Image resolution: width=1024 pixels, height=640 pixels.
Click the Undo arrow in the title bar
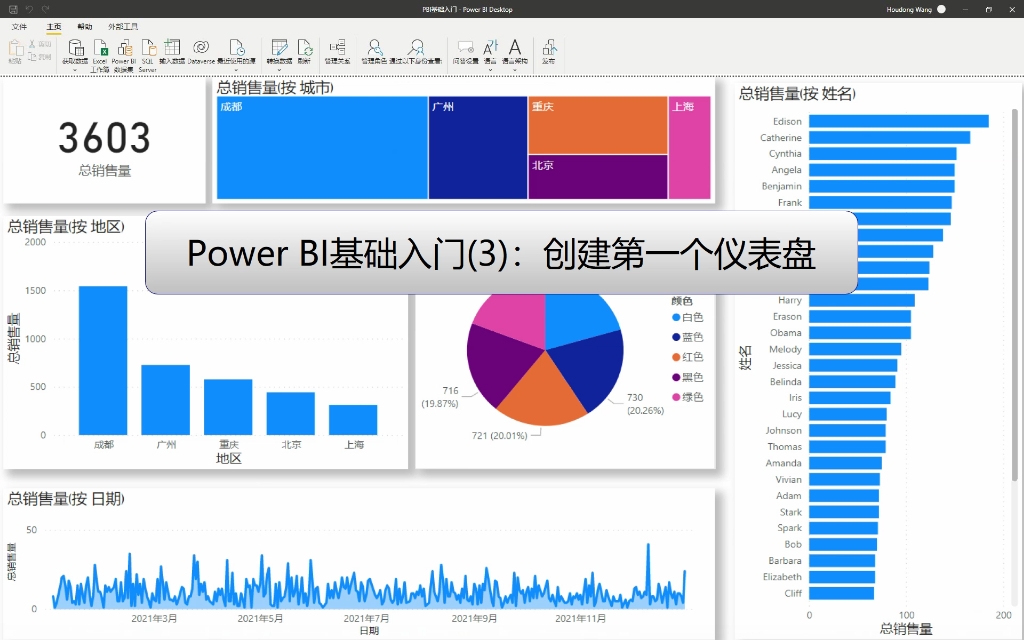(29, 9)
